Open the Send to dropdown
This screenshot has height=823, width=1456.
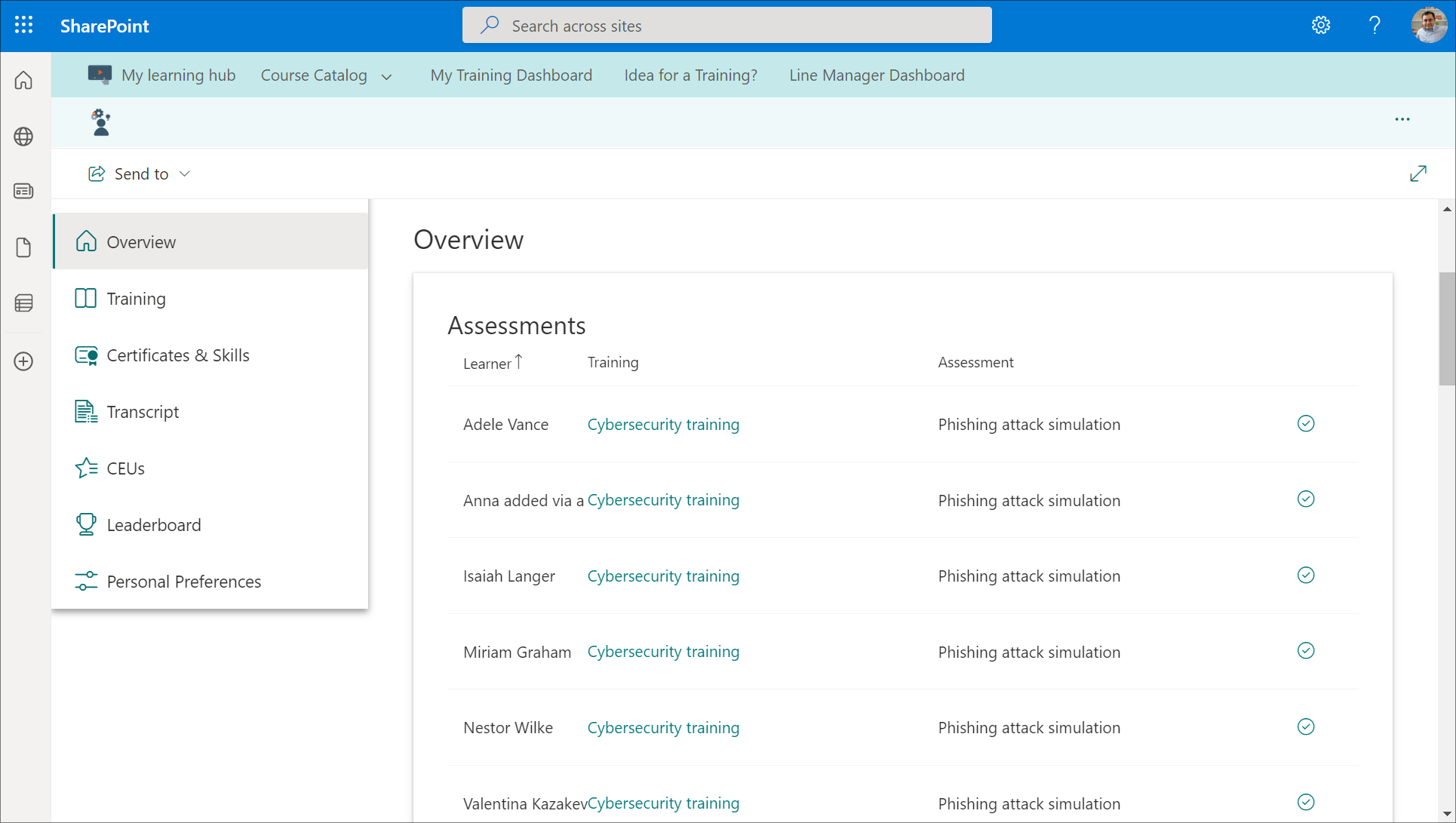[140, 174]
